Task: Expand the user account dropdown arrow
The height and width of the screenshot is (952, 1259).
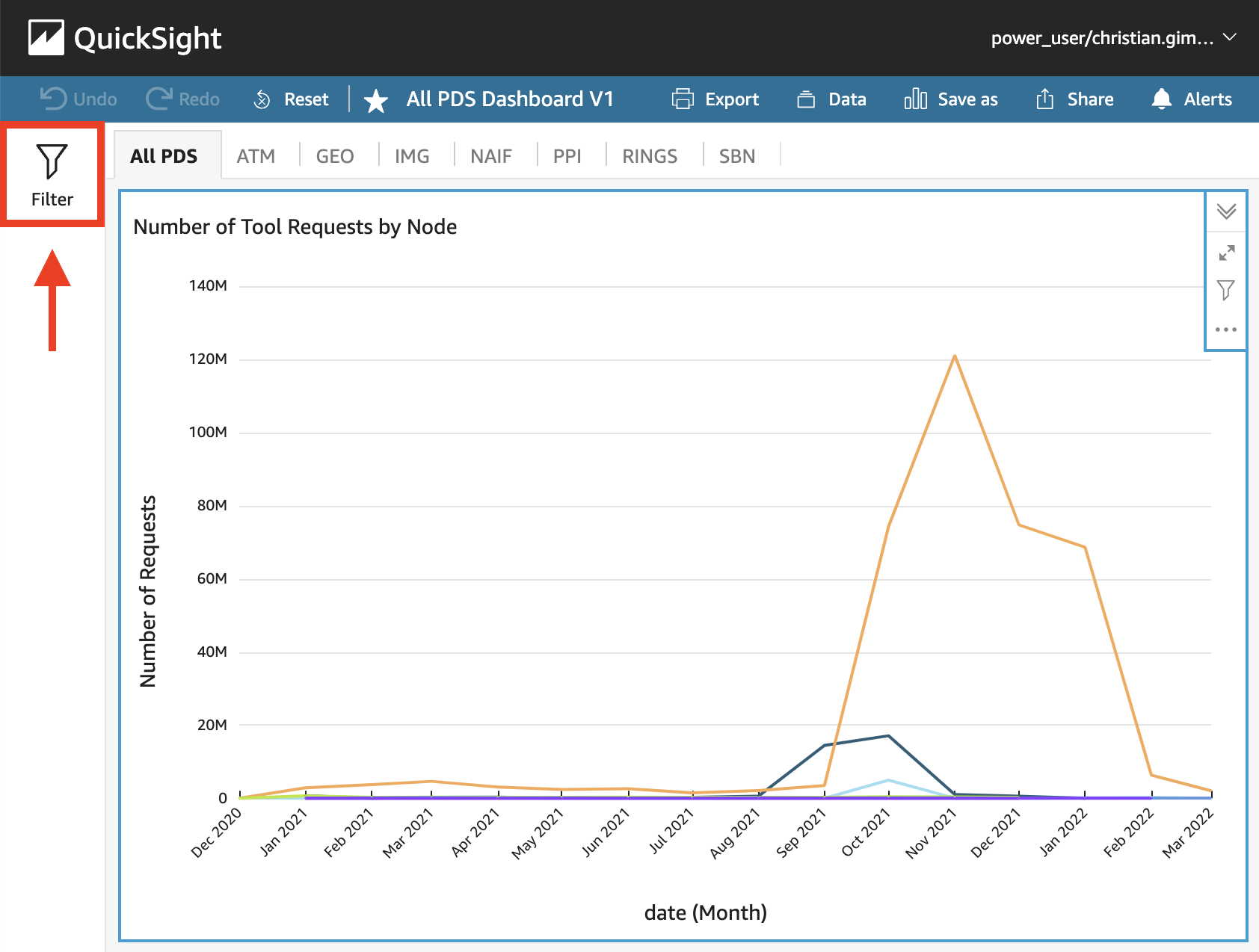Action: 1230,37
